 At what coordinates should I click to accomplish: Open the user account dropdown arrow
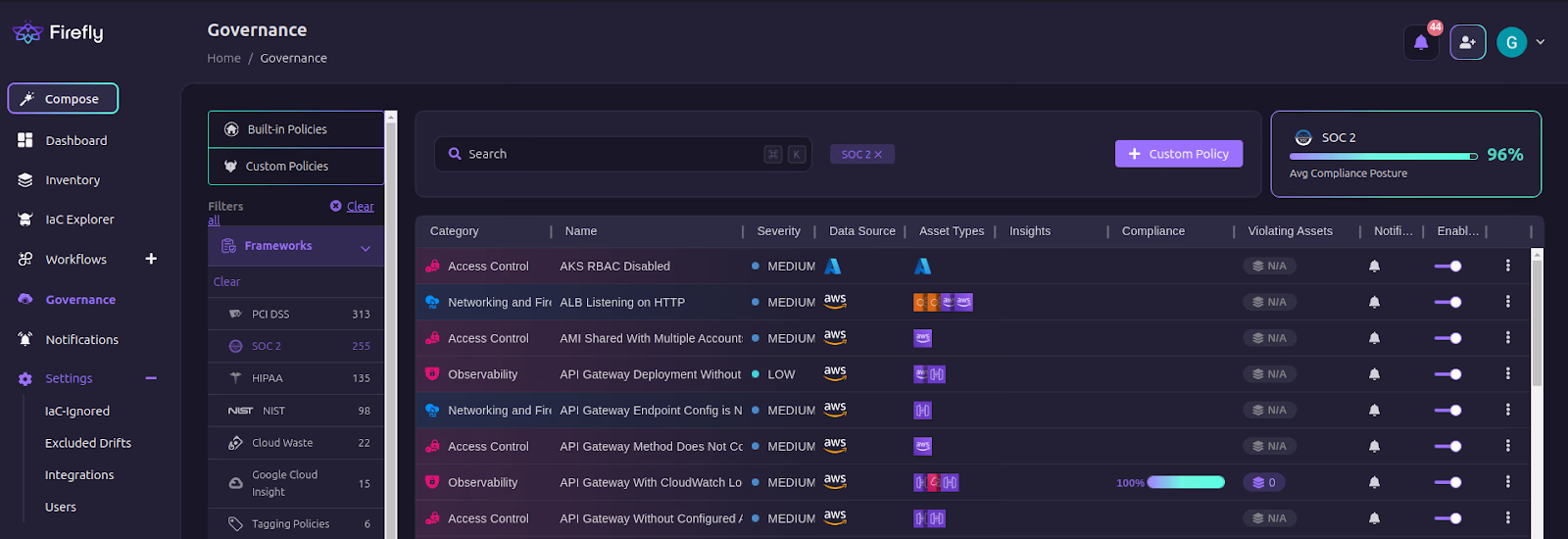1541,42
